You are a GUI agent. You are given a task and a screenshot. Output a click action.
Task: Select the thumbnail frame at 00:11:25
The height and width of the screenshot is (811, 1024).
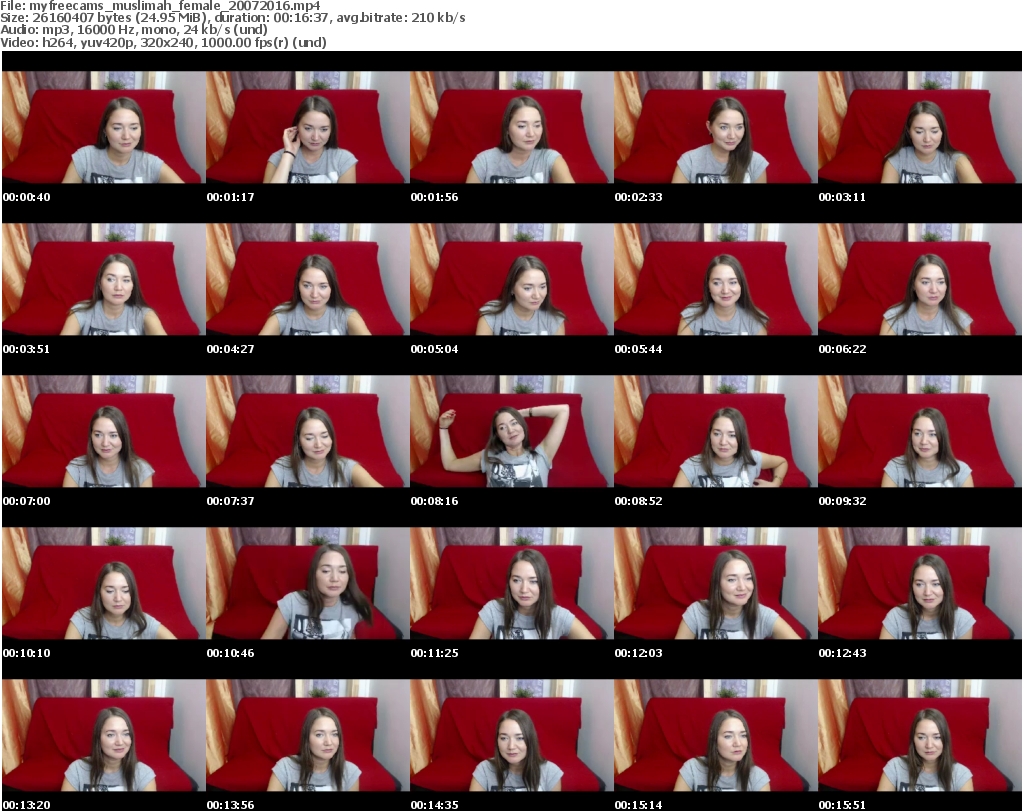[x=511, y=584]
